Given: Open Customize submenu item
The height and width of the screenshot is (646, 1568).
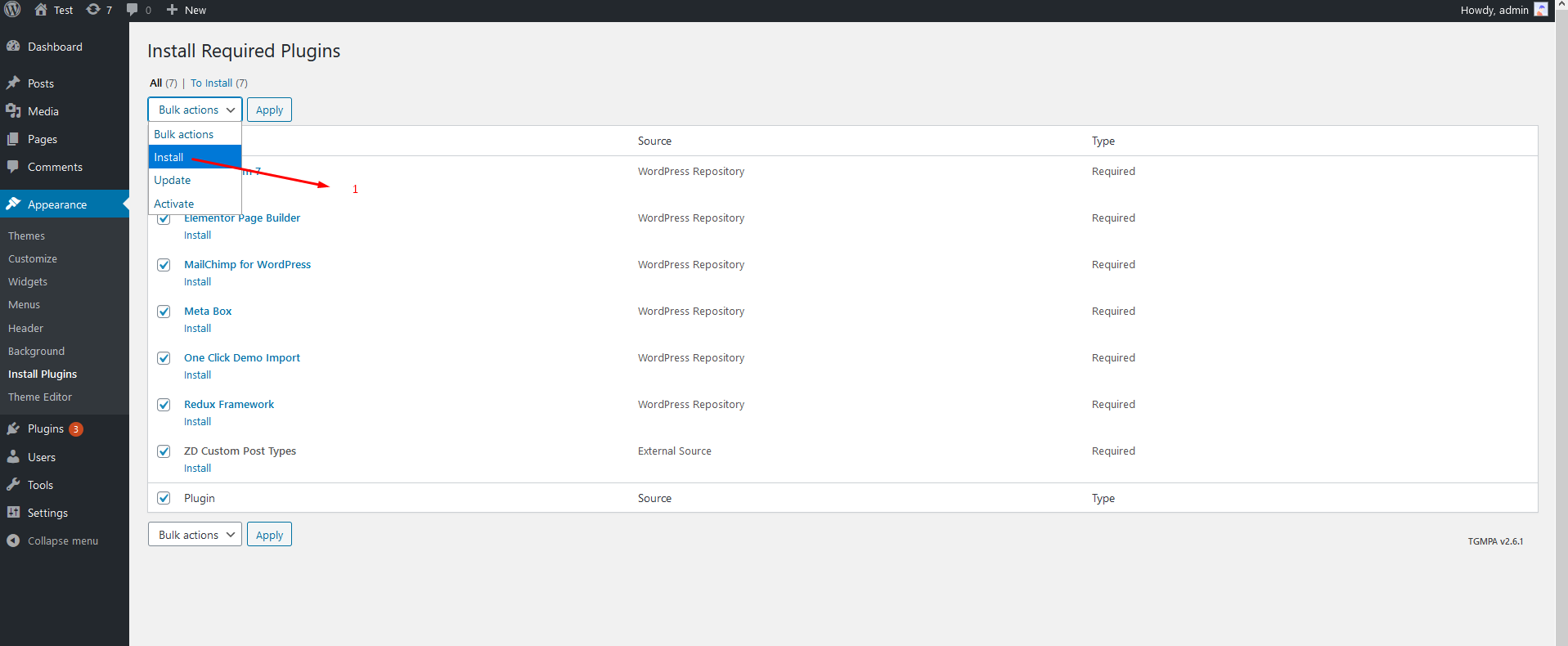Looking at the screenshot, I should pyautogui.click(x=33, y=258).
